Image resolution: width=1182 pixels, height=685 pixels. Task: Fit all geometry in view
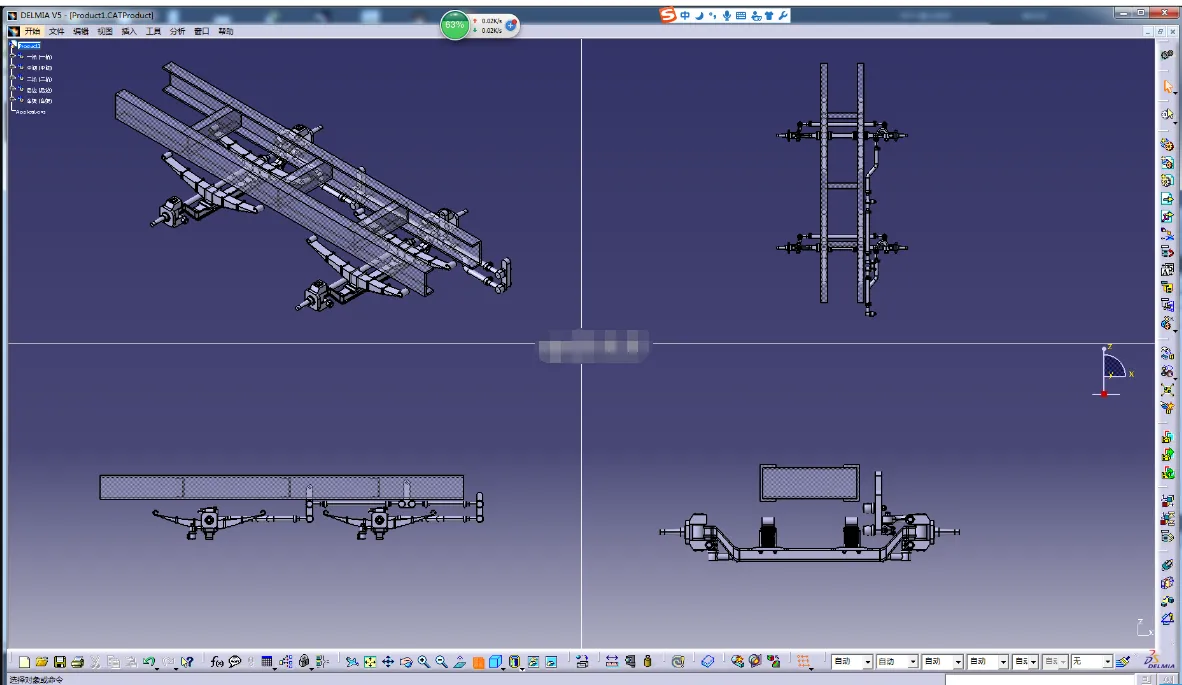(x=369, y=662)
